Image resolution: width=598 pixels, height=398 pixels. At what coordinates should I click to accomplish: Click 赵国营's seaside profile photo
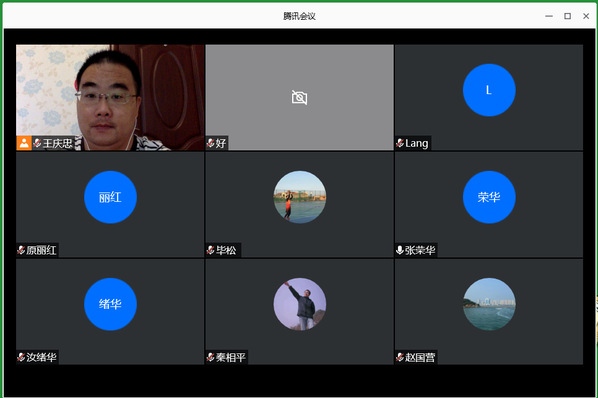tap(489, 304)
